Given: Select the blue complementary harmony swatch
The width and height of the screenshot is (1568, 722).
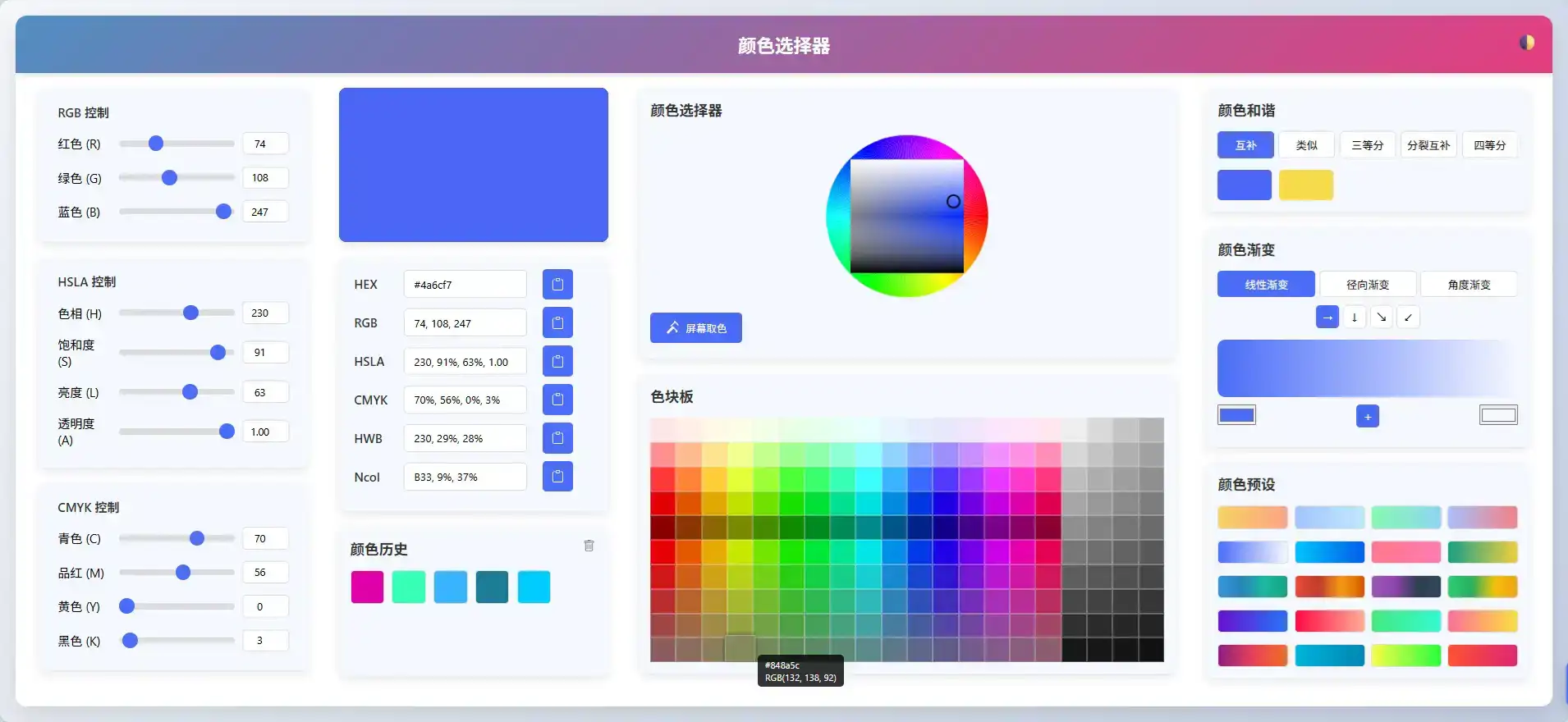Looking at the screenshot, I should [x=1245, y=185].
